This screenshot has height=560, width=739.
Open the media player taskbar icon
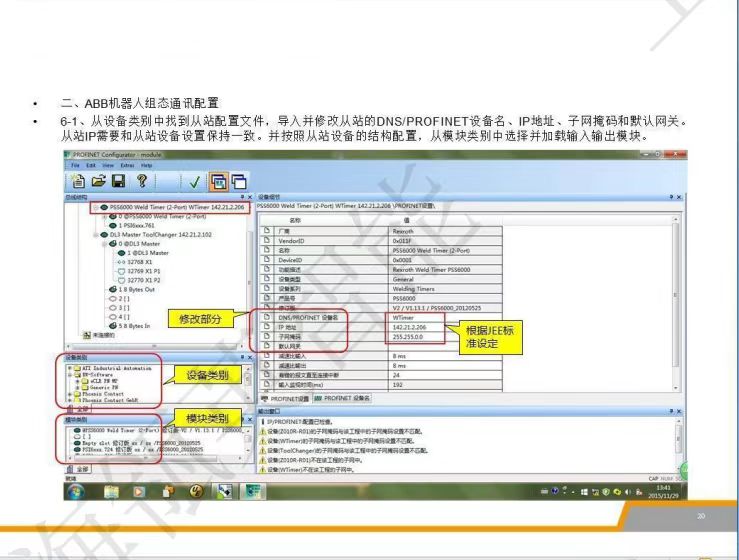139,492
